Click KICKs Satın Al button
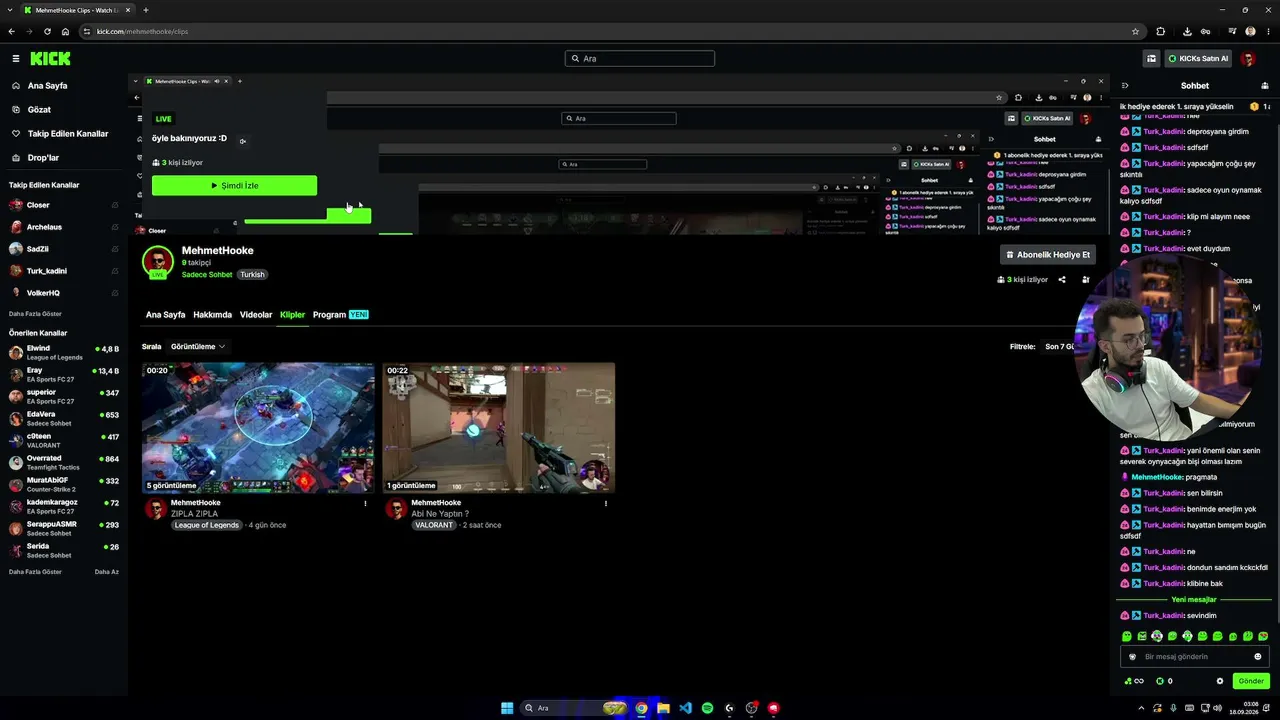Viewport: 1280px width, 720px height. coord(1198,59)
